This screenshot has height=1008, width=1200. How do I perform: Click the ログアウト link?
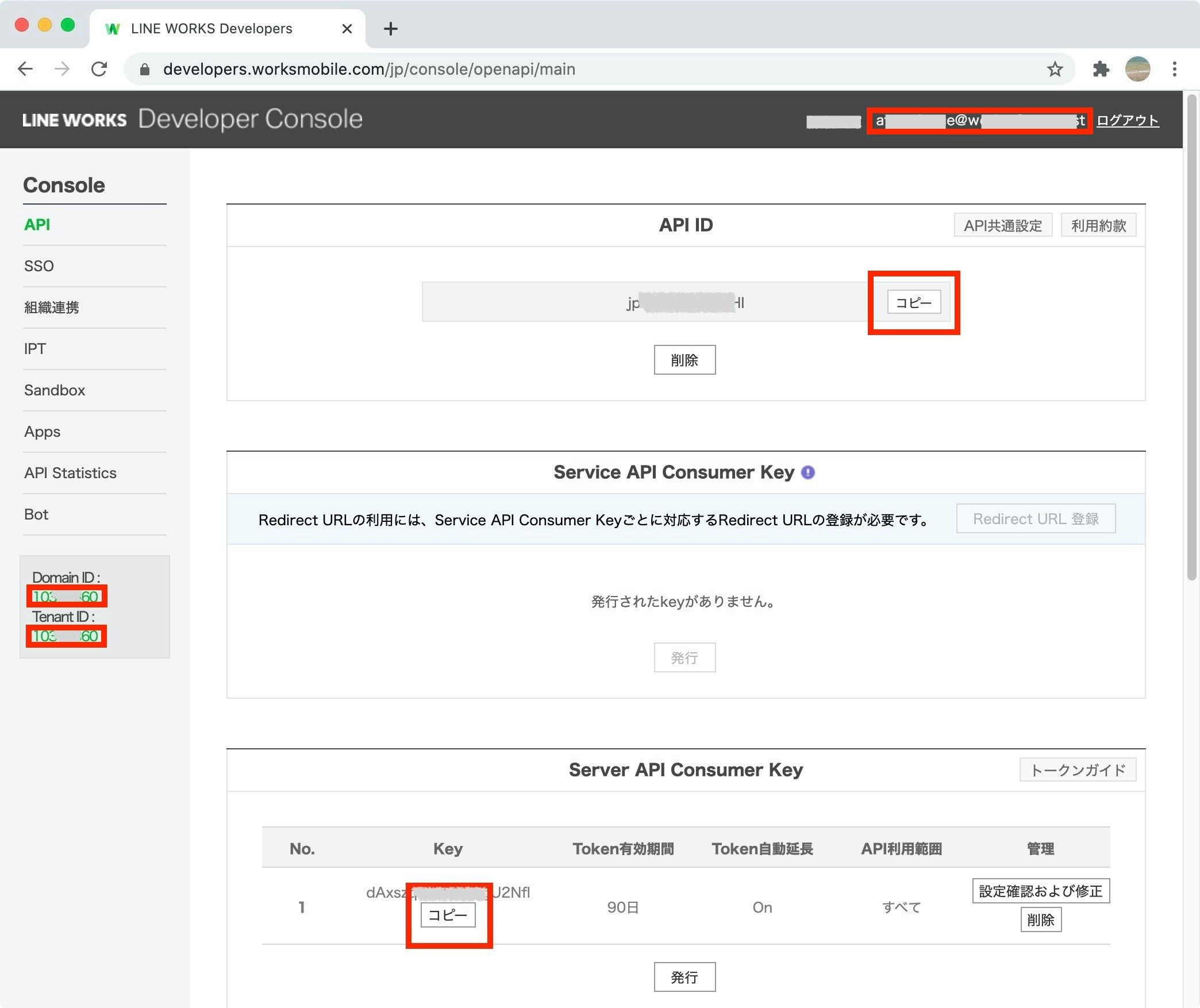(x=1127, y=120)
